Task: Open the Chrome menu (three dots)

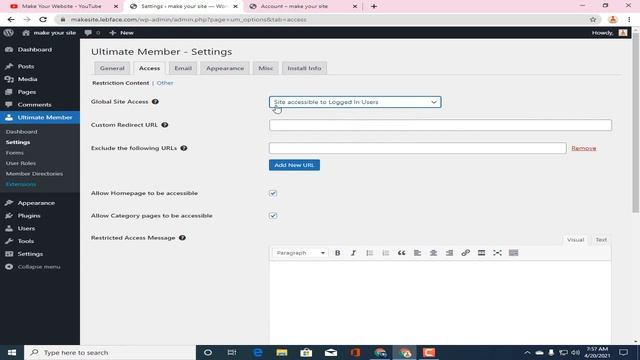Action: coord(629,20)
